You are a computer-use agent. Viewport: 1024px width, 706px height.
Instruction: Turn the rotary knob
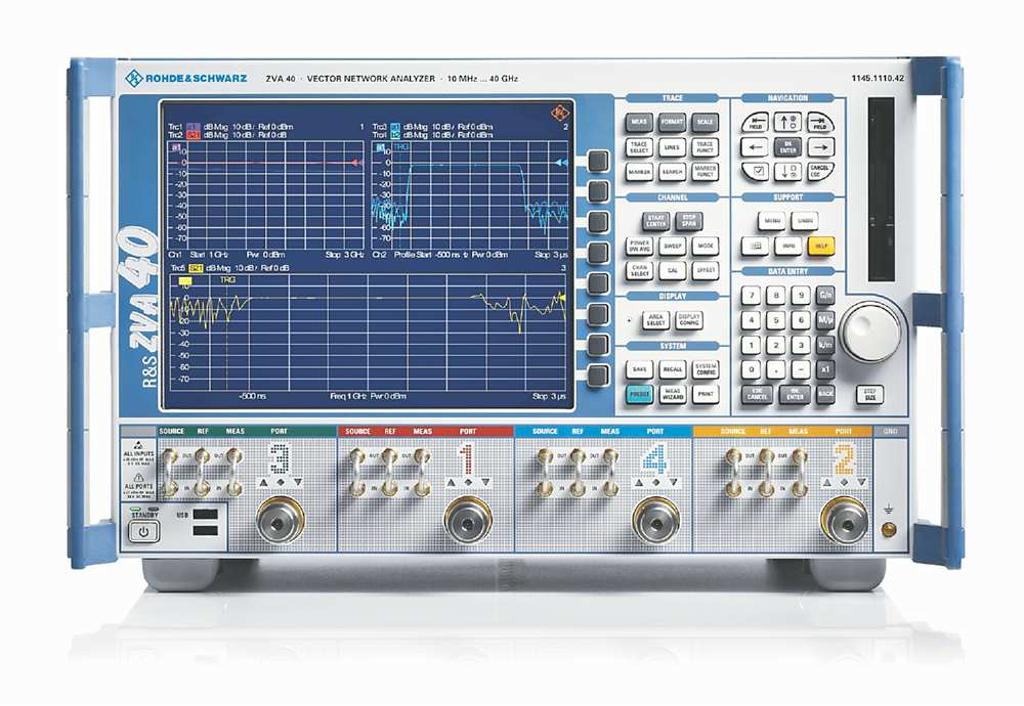click(869, 331)
